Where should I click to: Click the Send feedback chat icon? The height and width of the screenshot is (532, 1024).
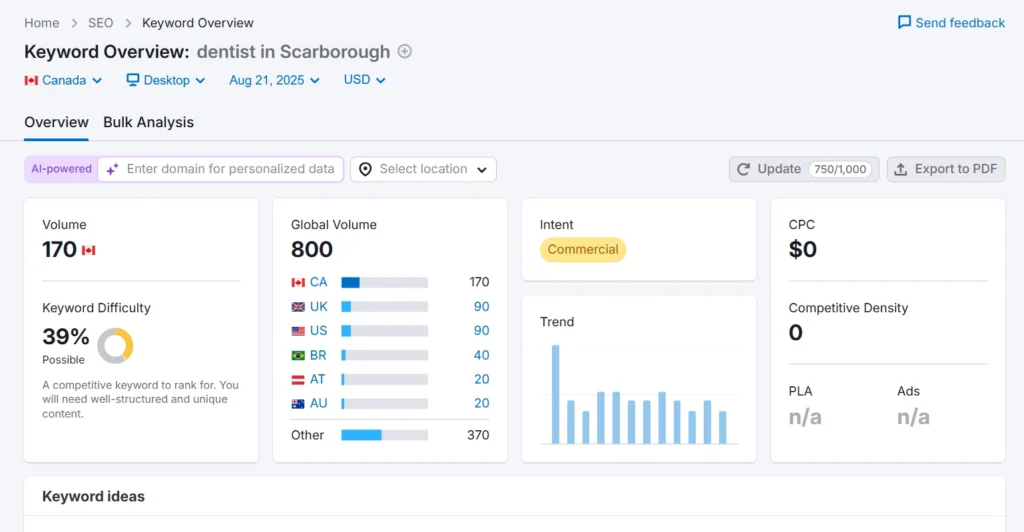(x=904, y=23)
